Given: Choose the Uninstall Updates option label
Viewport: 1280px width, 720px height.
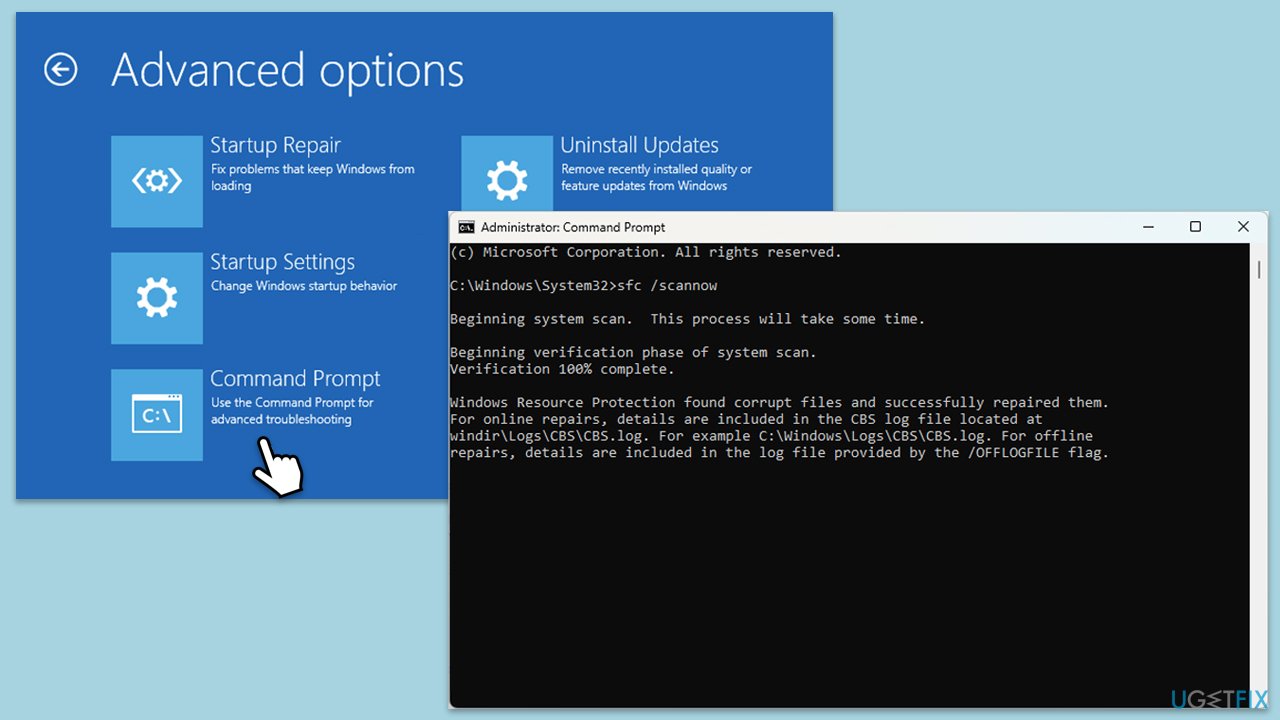Looking at the screenshot, I should (x=639, y=146).
